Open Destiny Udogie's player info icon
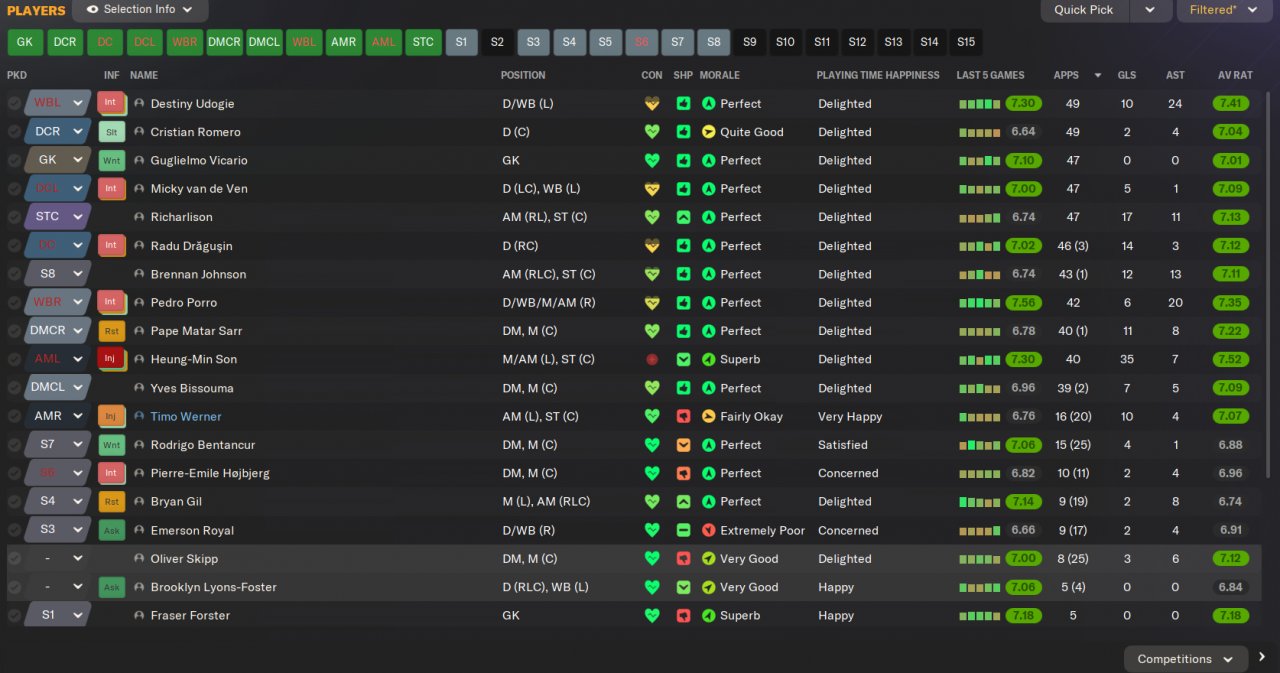 139,103
